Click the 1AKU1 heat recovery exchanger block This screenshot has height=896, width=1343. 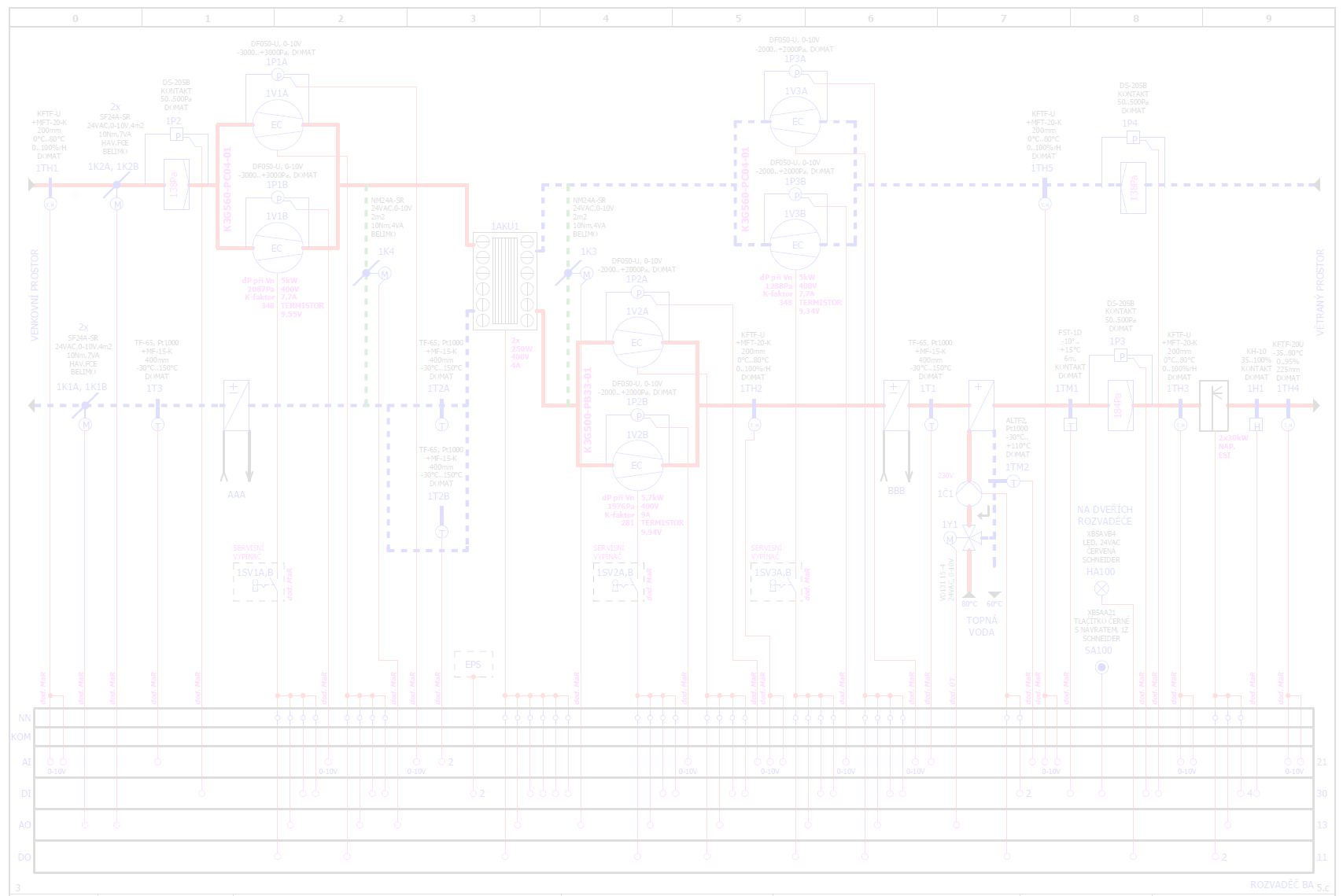pyautogui.click(x=505, y=281)
